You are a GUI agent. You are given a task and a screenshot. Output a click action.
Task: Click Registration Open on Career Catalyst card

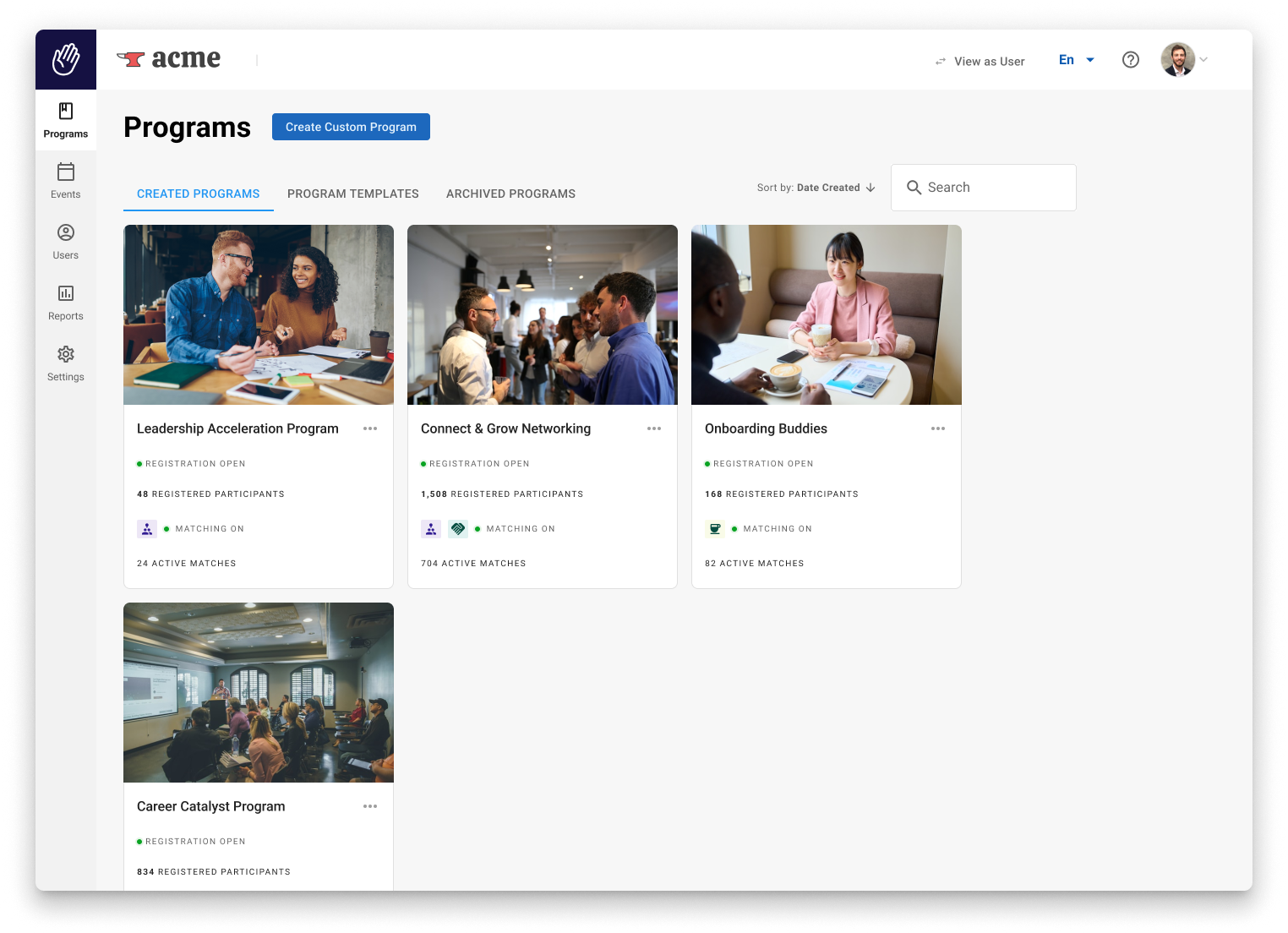[x=191, y=842]
